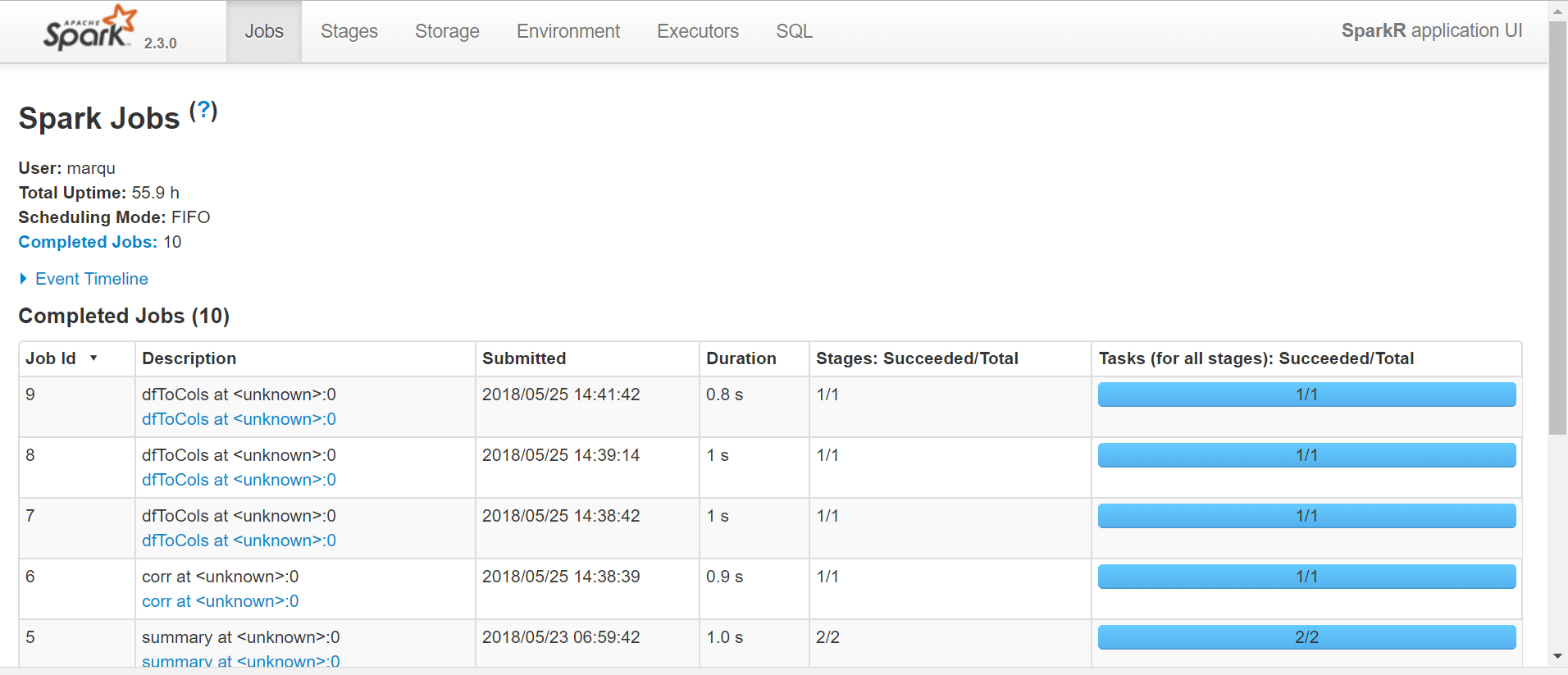
Task: Sort by Tasks Succeeded/Total header
Action: pos(1306,358)
